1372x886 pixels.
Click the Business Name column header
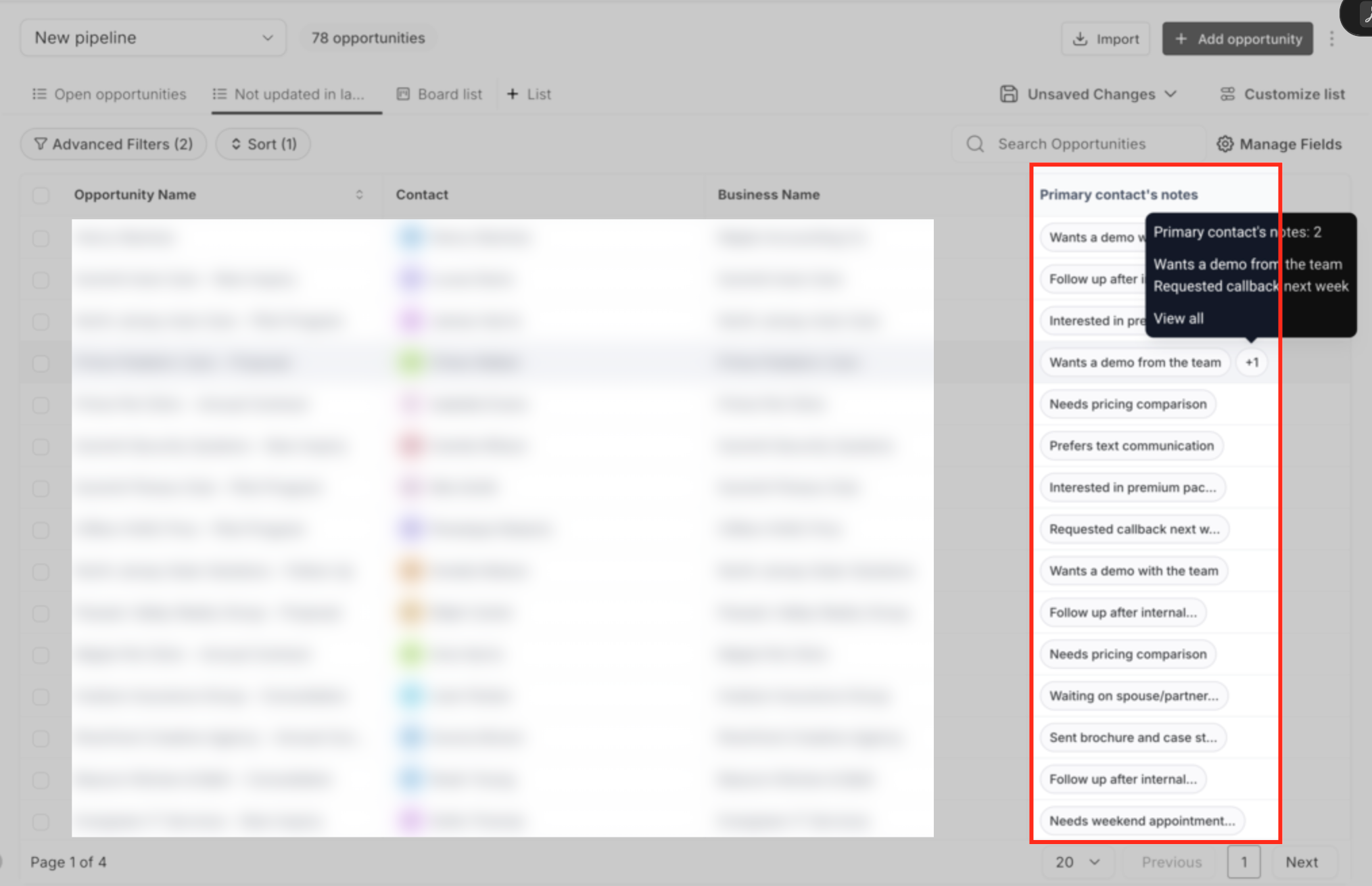coord(769,195)
